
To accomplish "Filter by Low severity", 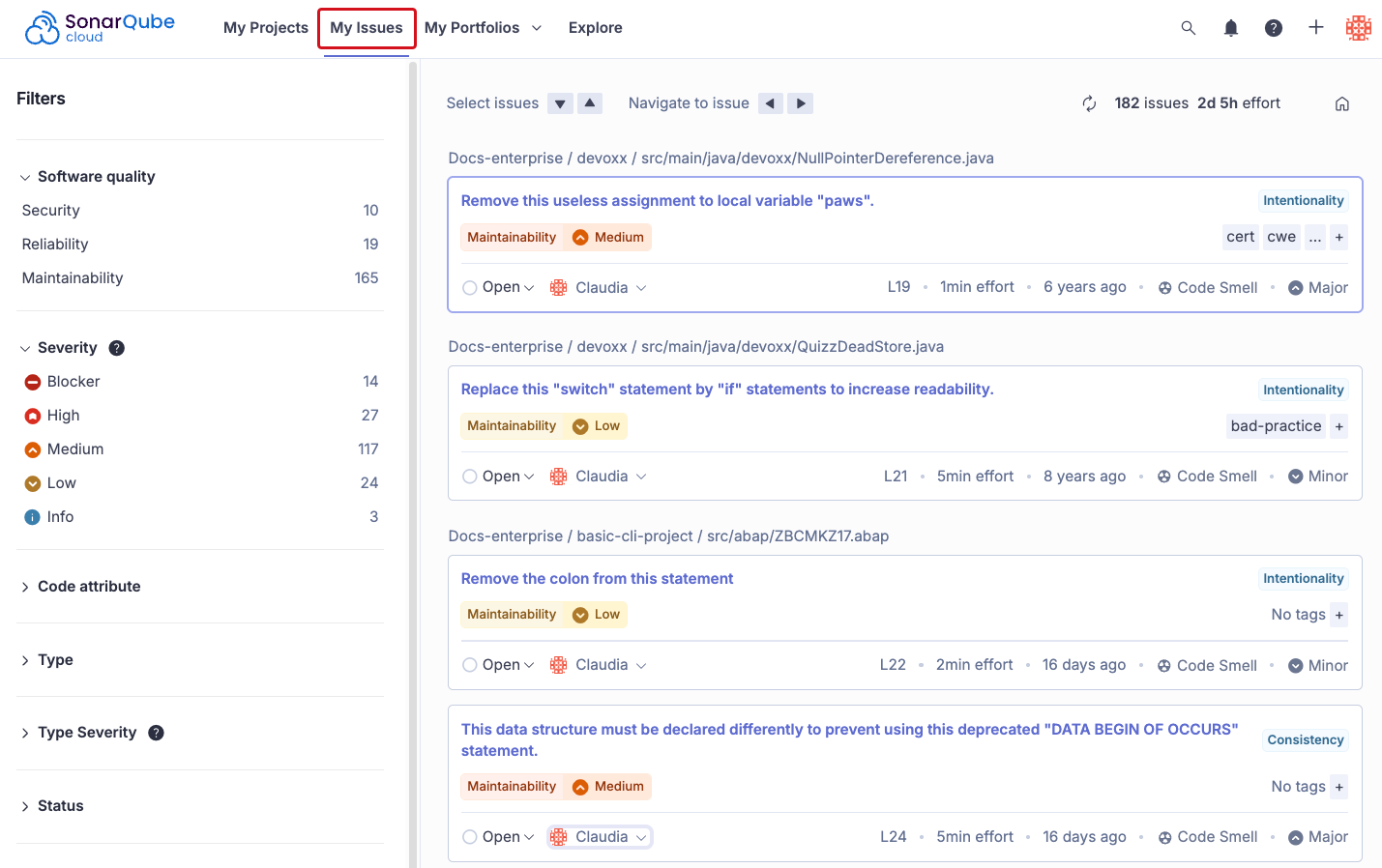I will (200, 483).
